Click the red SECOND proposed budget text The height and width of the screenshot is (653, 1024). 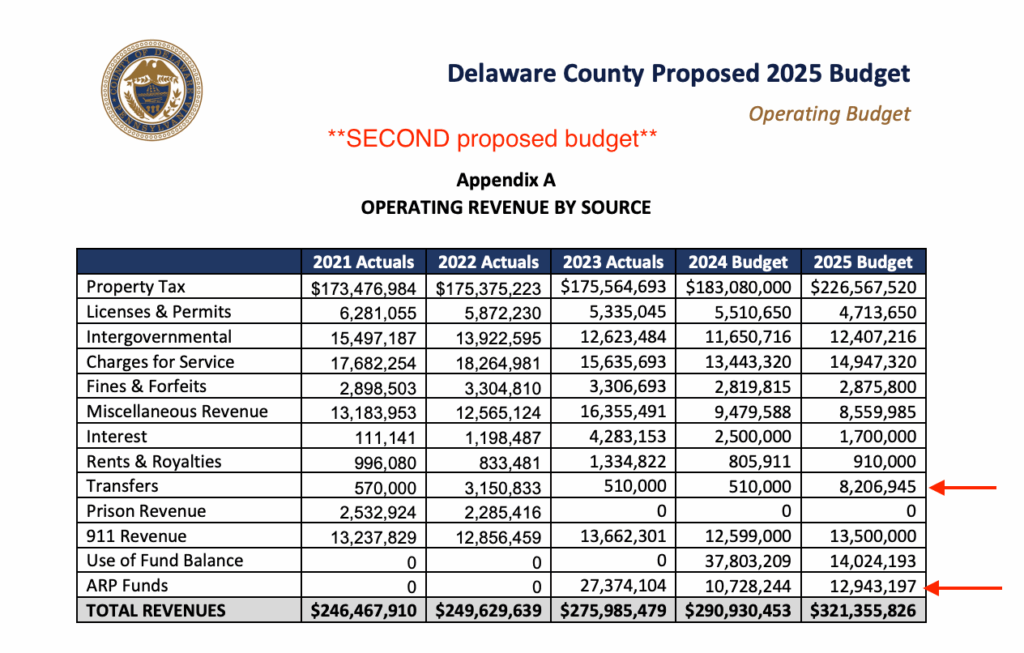click(492, 139)
